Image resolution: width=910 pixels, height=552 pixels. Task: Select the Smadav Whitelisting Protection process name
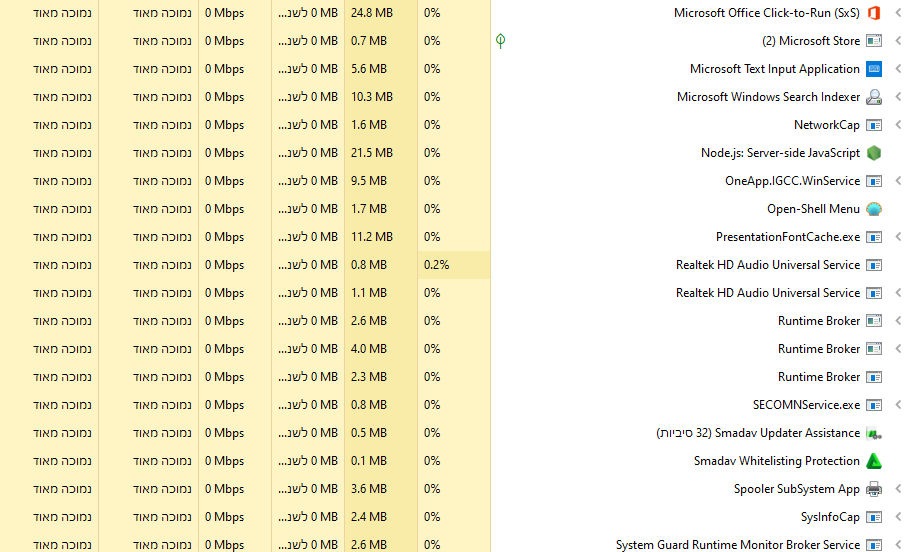pyautogui.click(x=777, y=461)
